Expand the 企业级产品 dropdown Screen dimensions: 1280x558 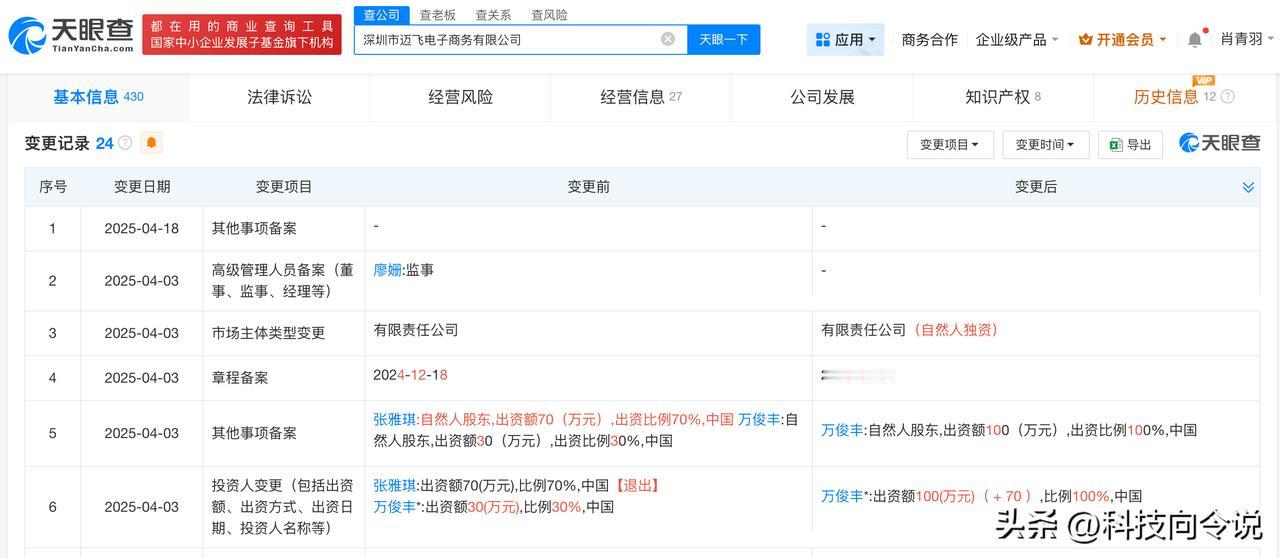pos(1017,39)
